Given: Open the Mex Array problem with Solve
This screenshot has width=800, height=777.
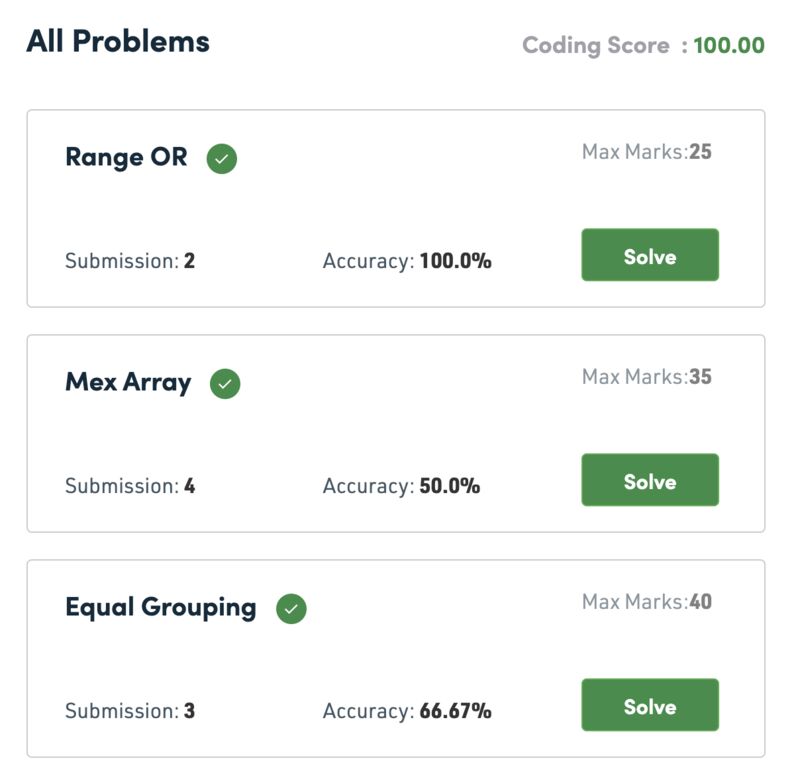Looking at the screenshot, I should click(650, 480).
